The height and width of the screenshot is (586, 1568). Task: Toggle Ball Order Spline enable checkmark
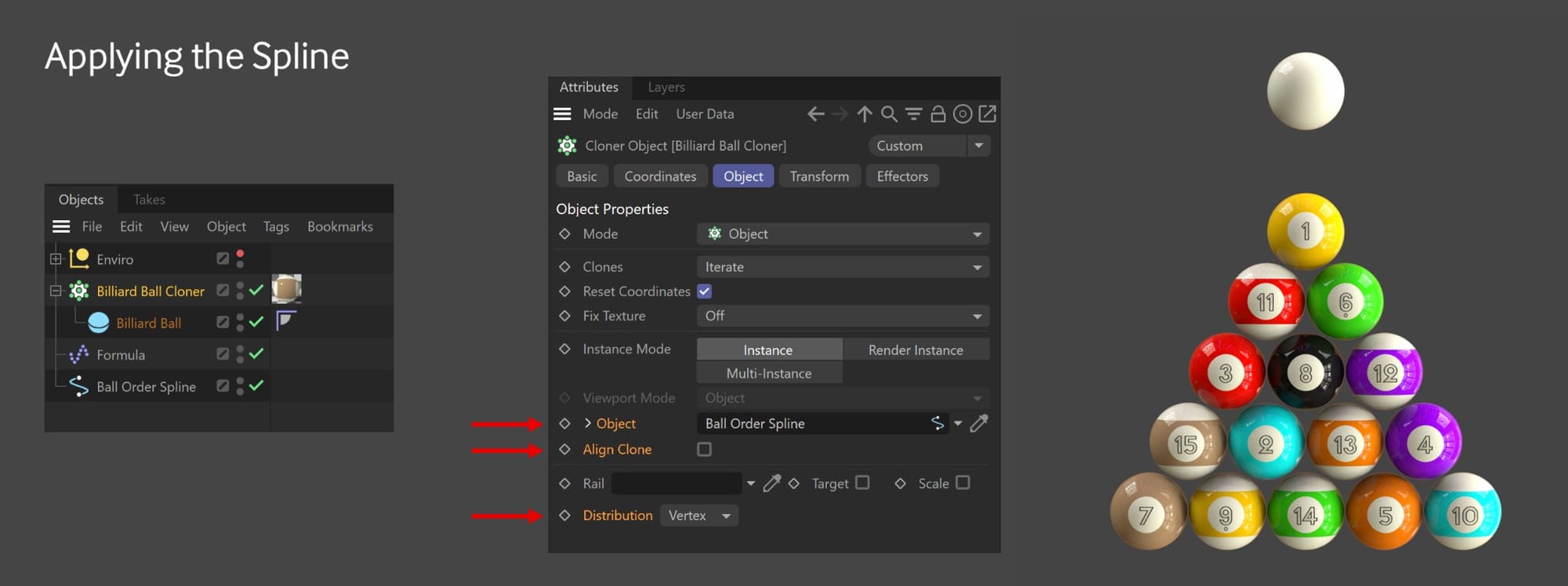tap(256, 385)
